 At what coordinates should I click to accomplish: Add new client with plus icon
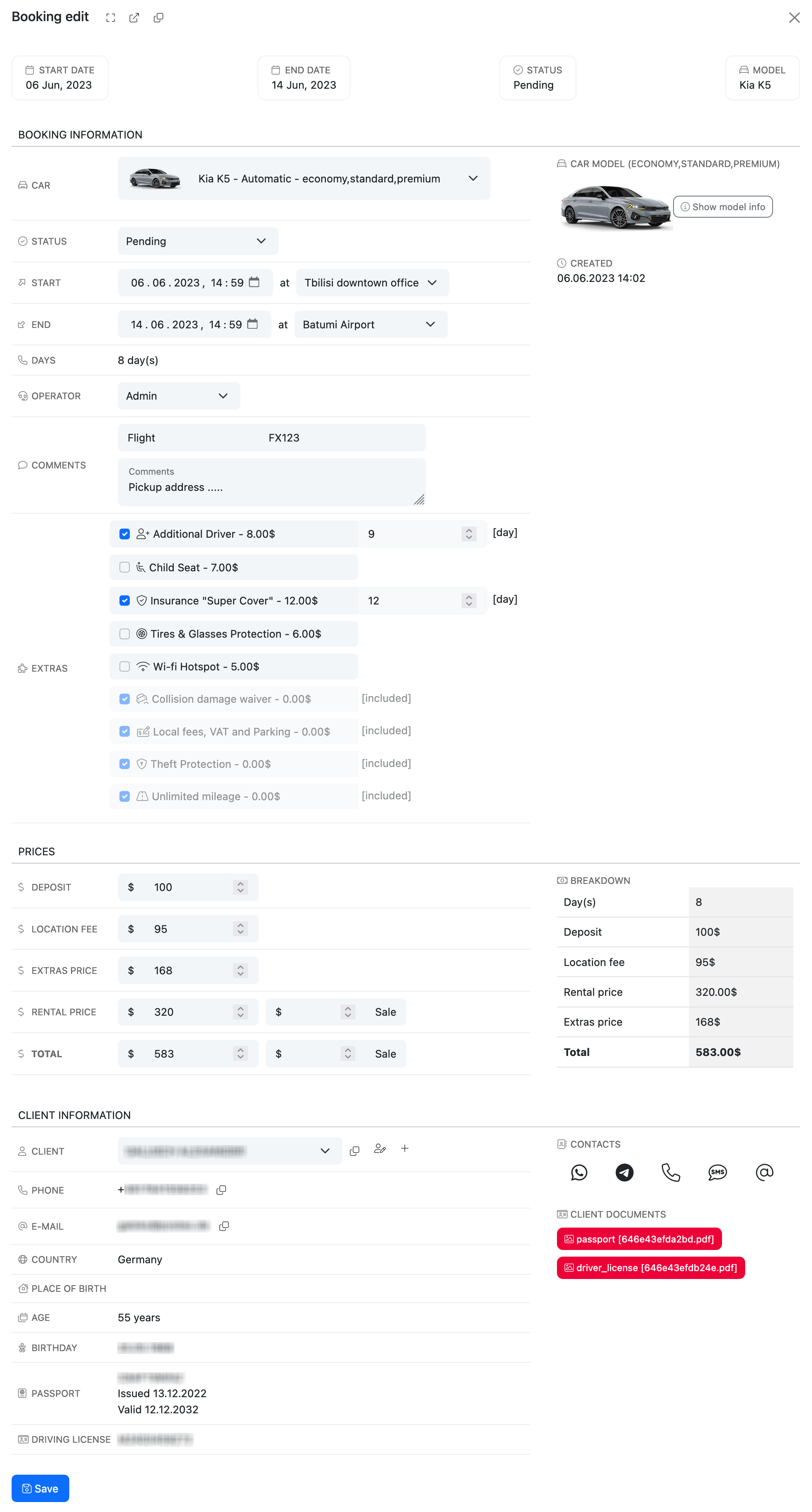404,1149
